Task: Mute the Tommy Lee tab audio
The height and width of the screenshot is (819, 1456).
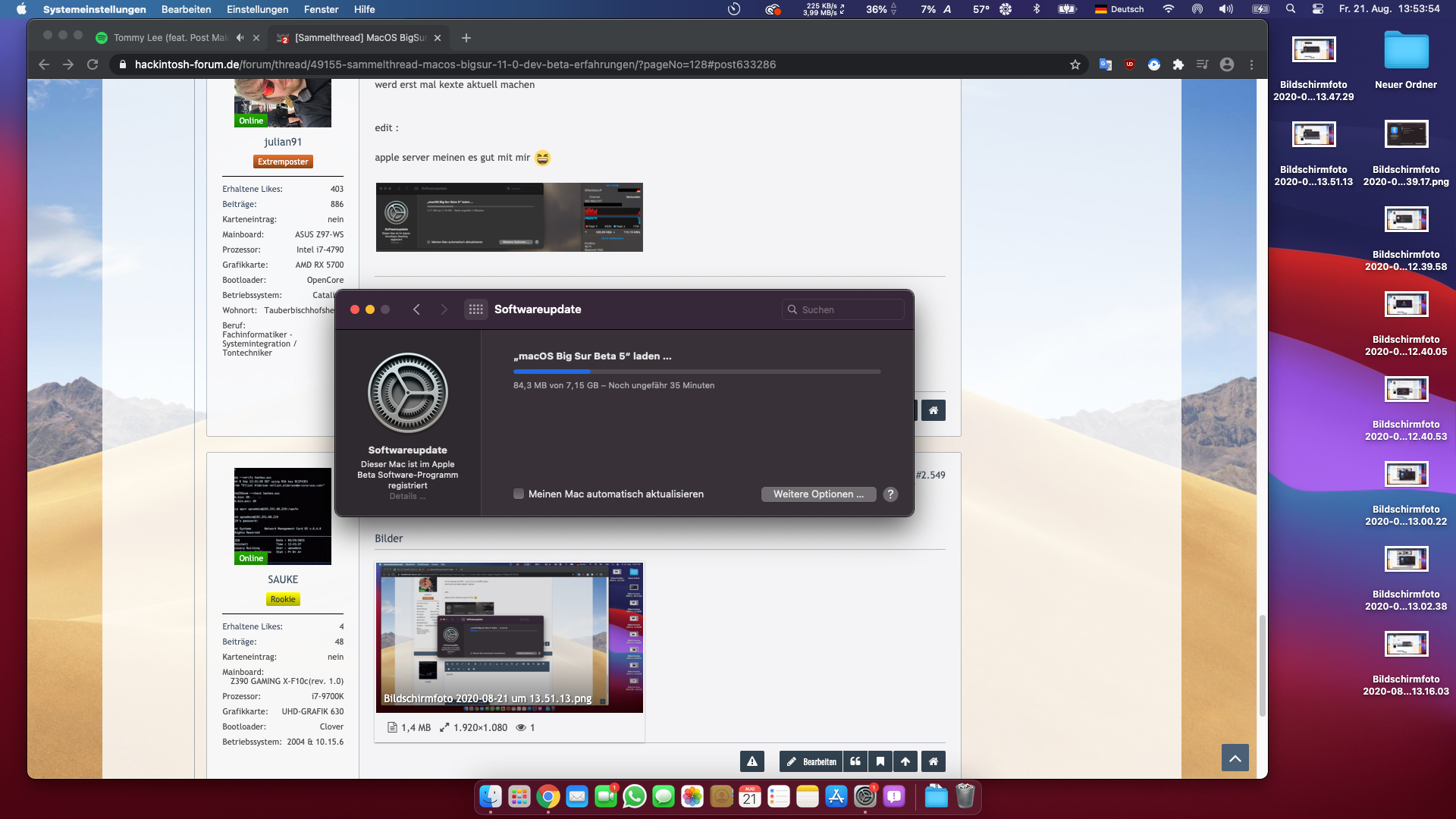Action: point(240,38)
